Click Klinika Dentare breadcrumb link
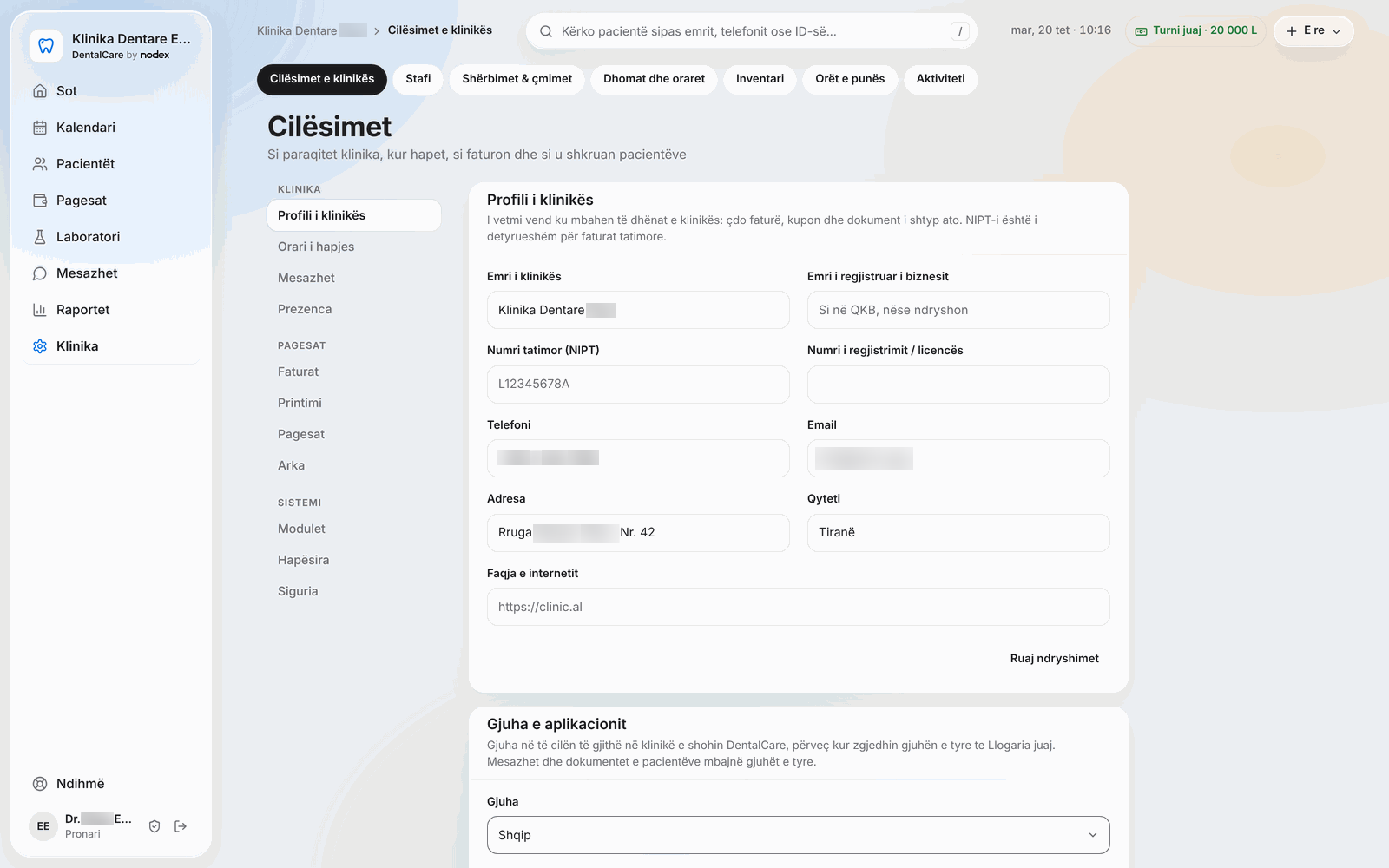The image size is (1389, 868). [312, 30]
